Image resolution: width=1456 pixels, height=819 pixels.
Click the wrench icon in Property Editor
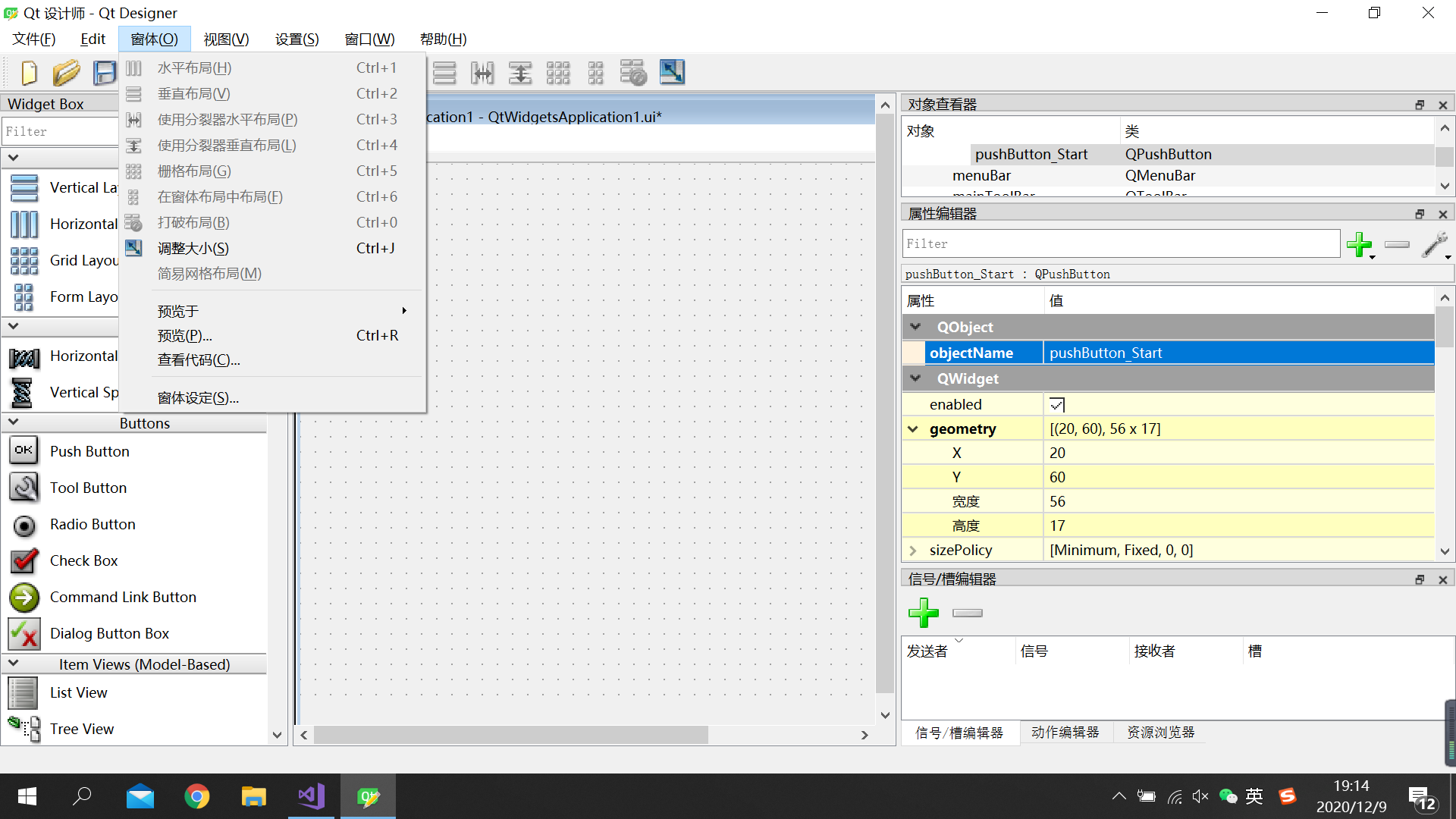click(1435, 244)
